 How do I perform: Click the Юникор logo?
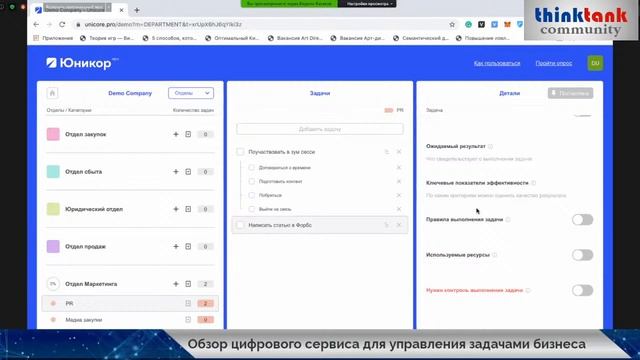click(x=82, y=63)
